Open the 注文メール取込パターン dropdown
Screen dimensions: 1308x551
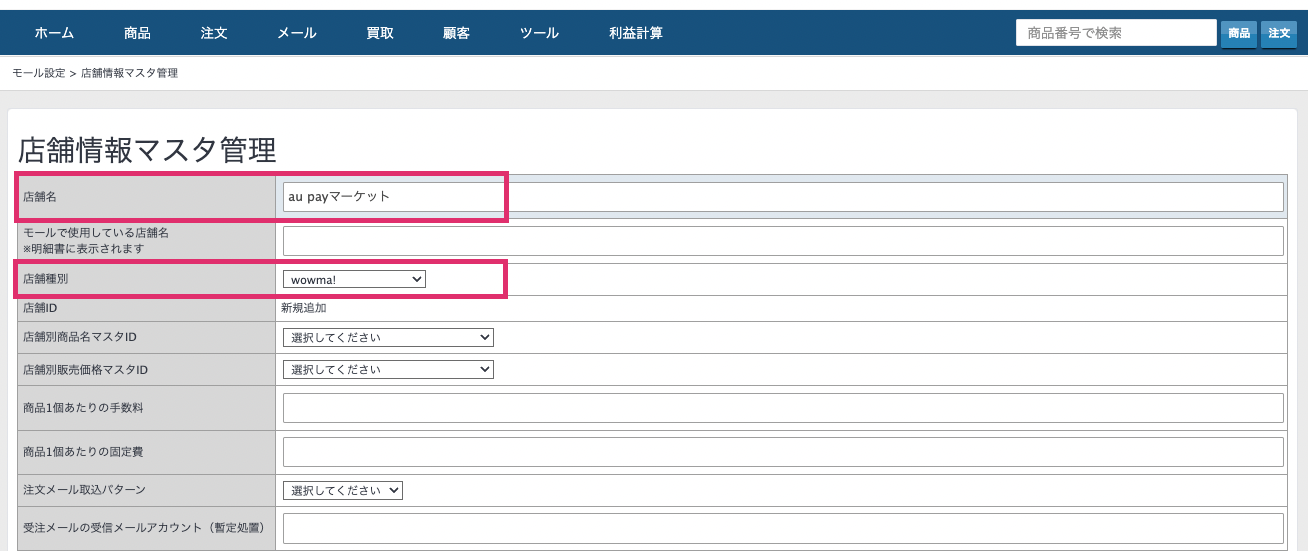click(343, 491)
